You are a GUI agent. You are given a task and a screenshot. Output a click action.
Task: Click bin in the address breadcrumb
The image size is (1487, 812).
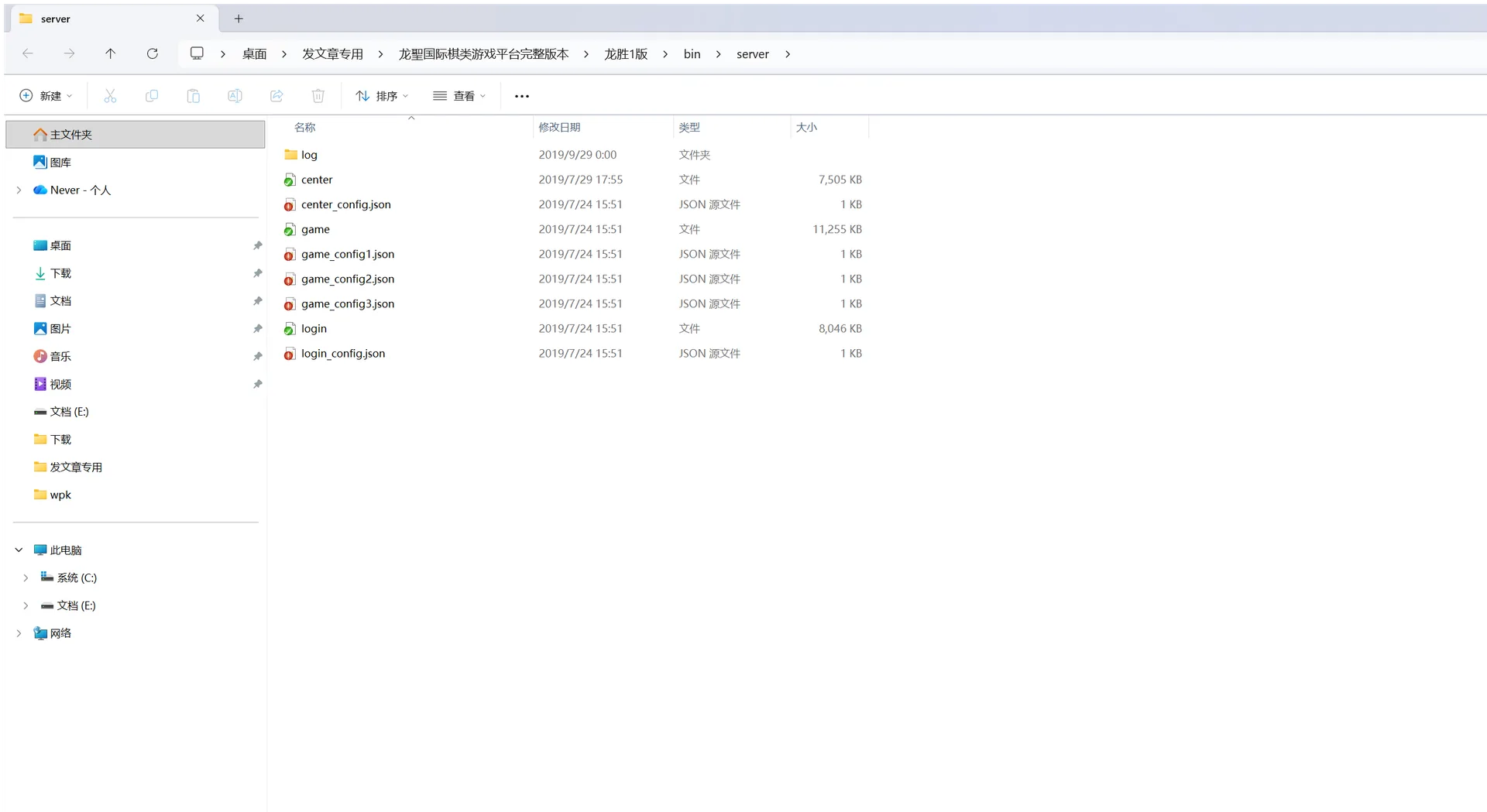[x=692, y=54]
